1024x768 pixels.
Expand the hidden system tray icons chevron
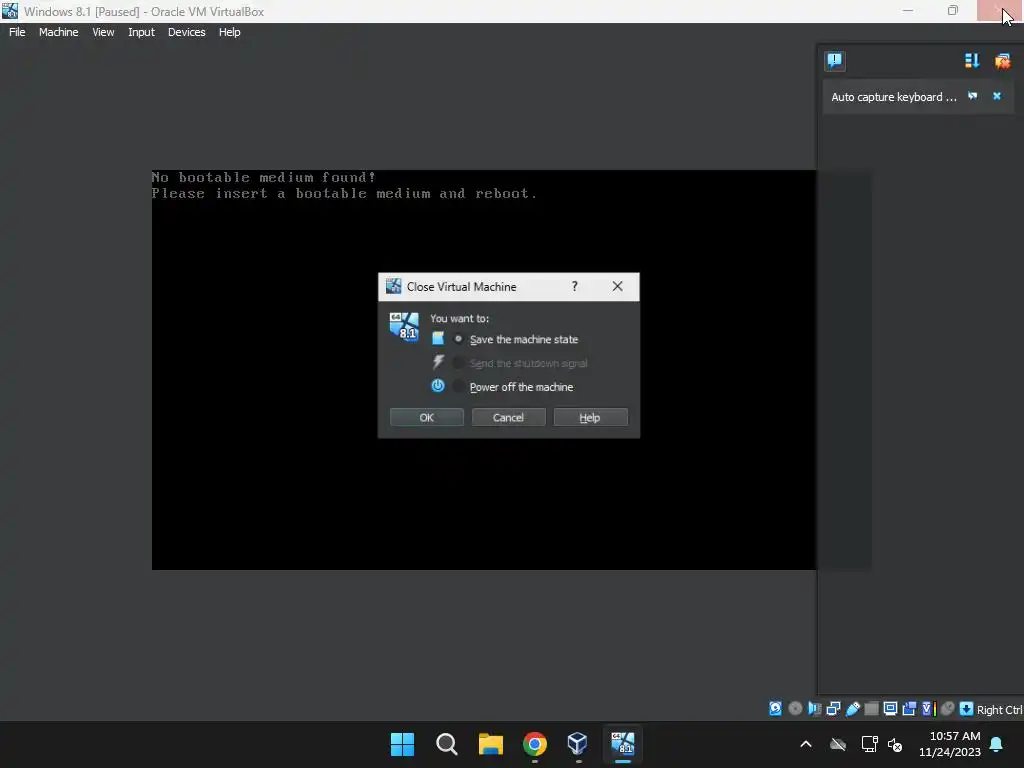806,744
